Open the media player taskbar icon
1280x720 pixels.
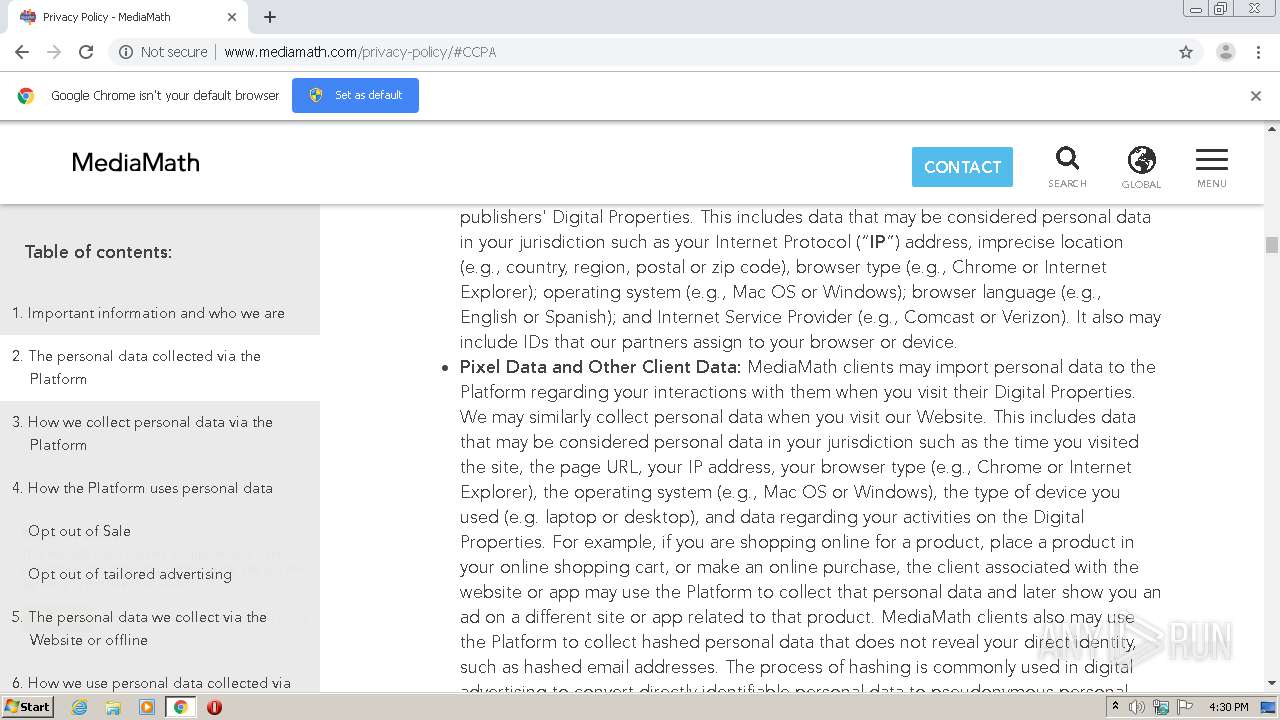pos(147,707)
